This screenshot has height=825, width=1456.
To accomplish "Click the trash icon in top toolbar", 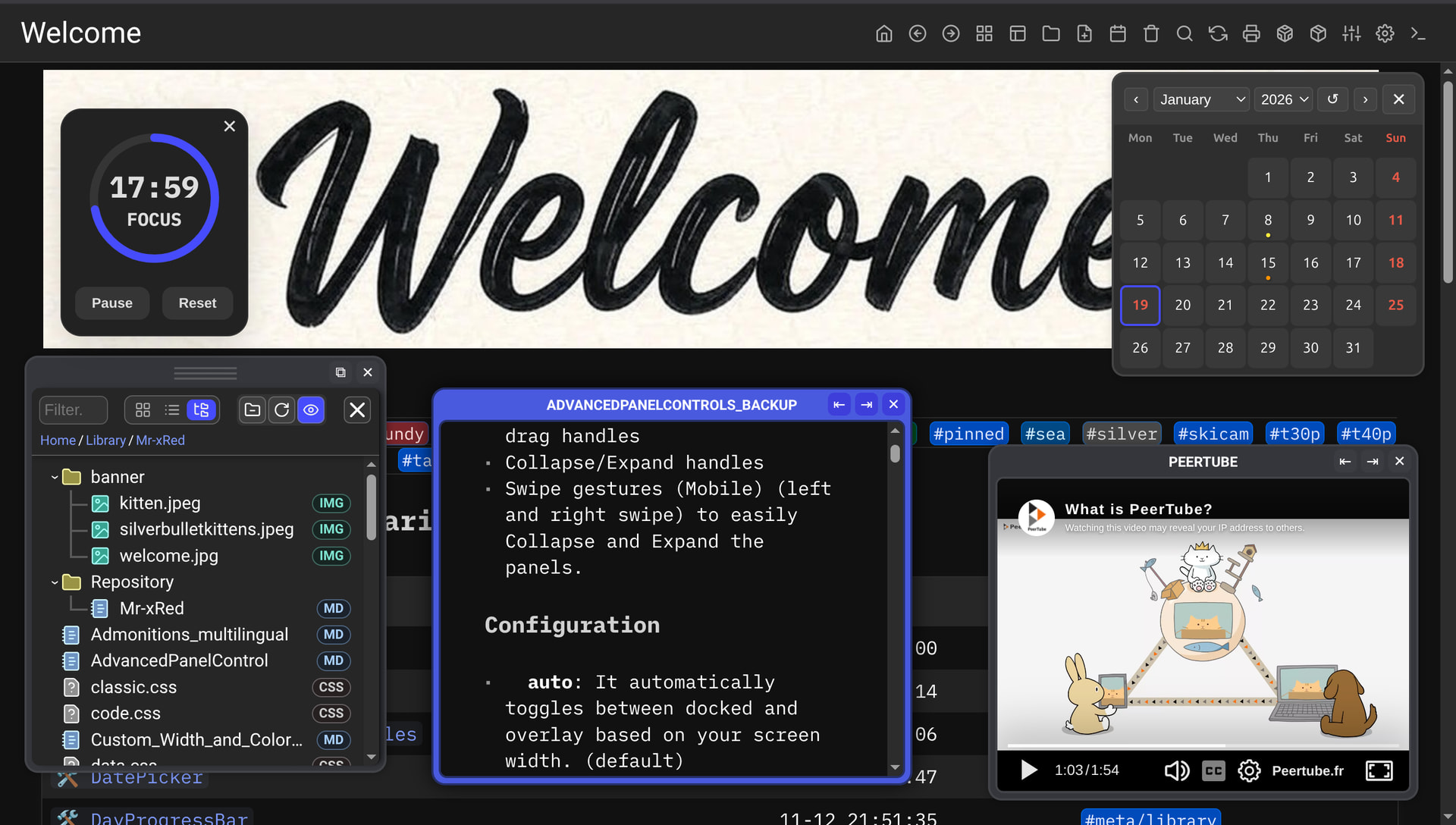I will tap(1150, 33).
